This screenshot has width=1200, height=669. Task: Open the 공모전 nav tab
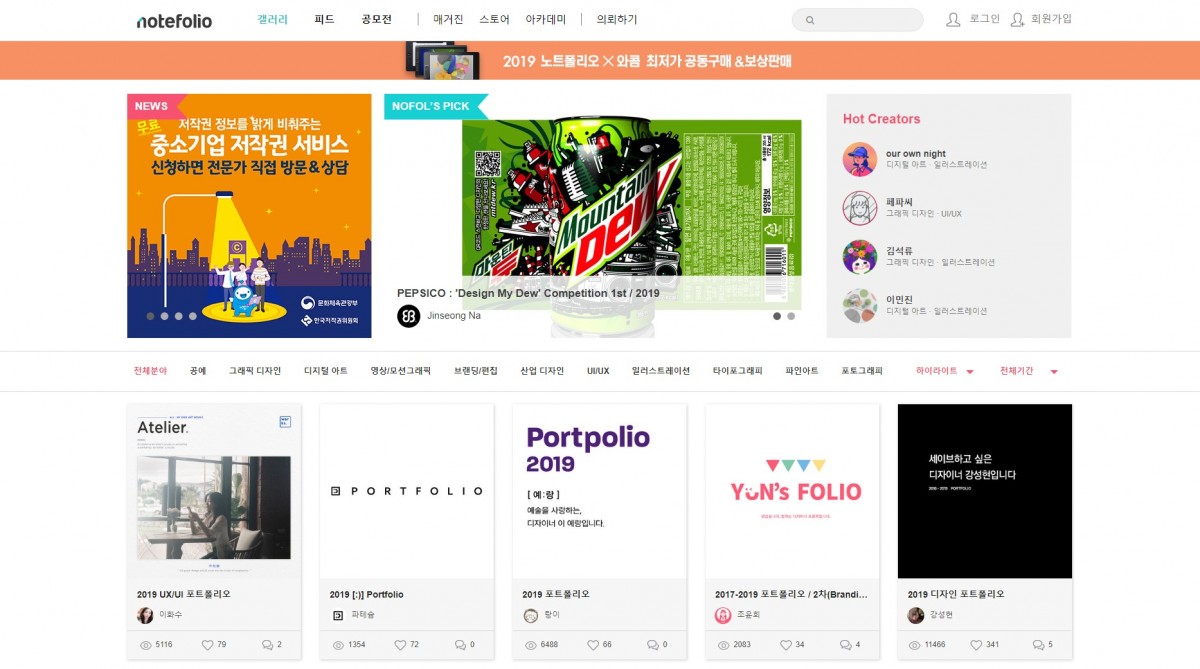coord(377,19)
